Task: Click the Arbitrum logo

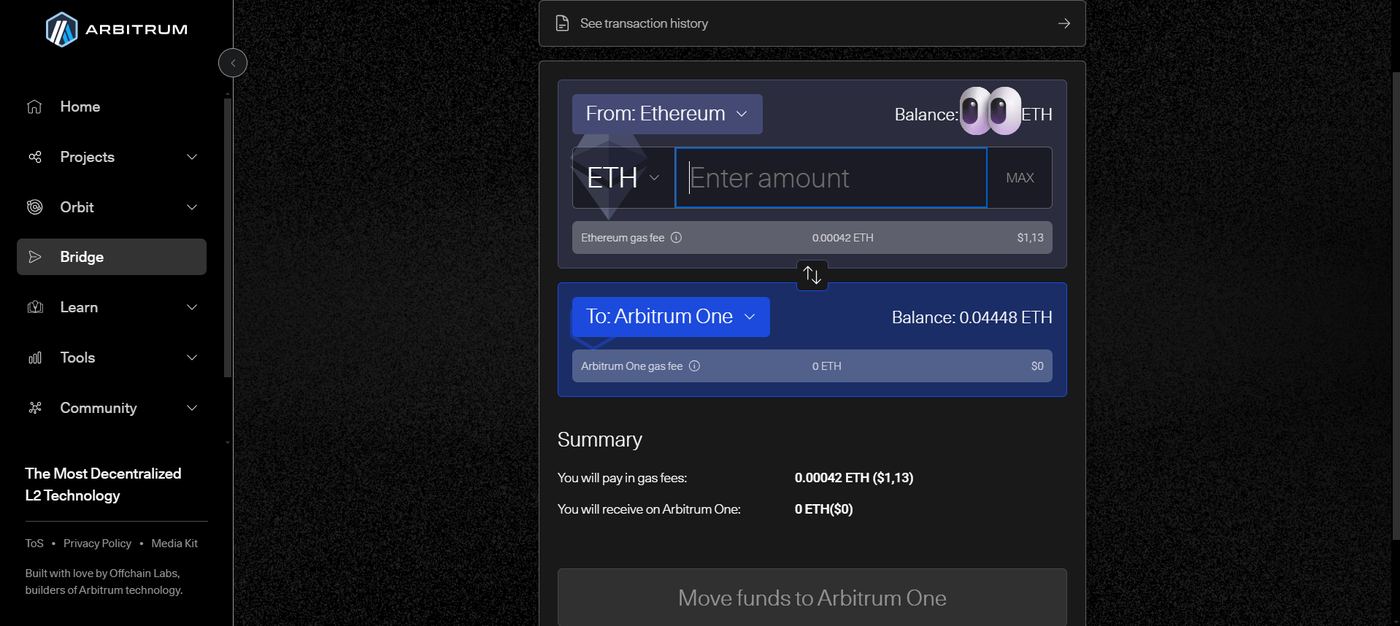Action: (117, 29)
